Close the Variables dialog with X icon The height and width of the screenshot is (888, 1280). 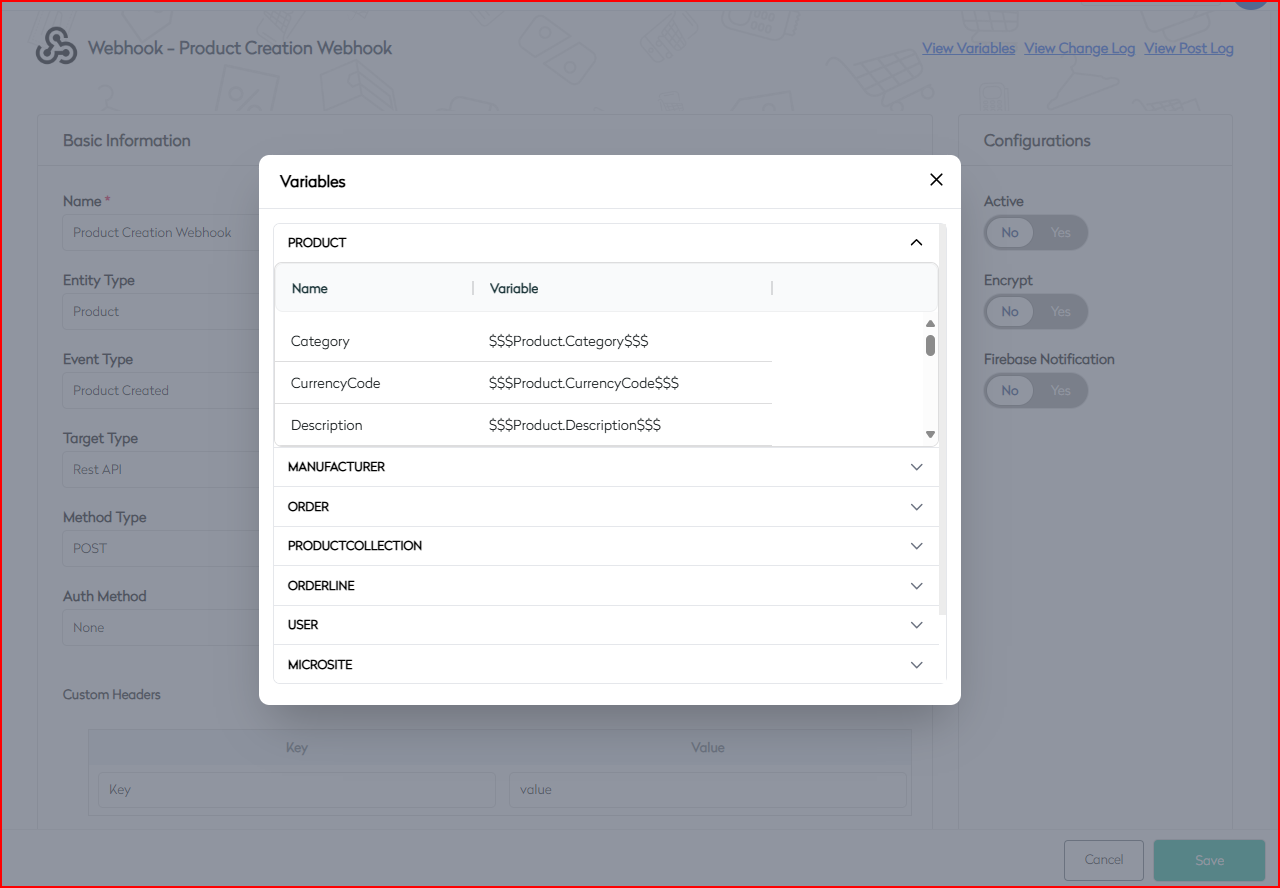[936, 180]
